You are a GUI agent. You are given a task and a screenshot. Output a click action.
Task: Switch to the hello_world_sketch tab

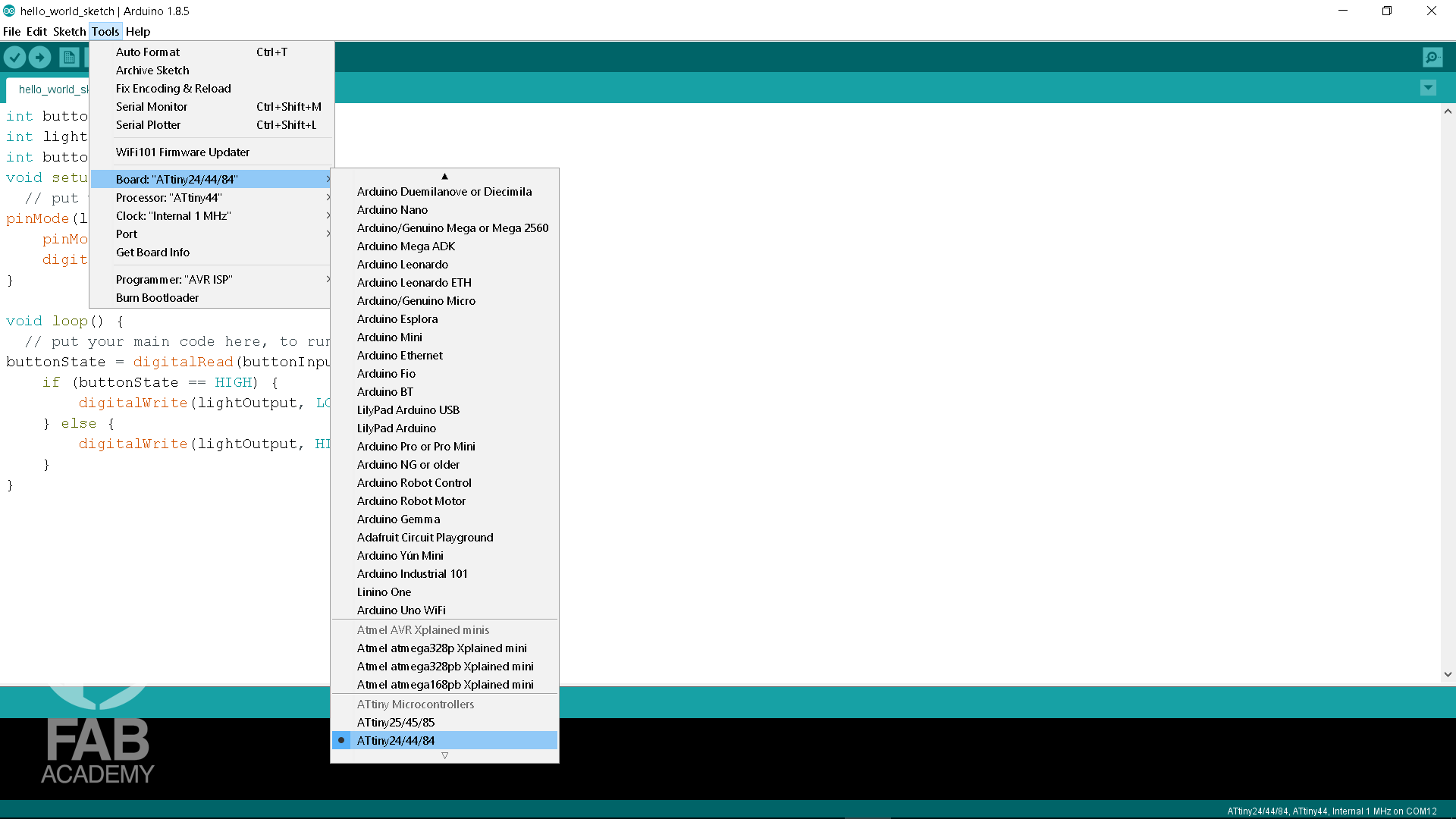click(x=48, y=89)
